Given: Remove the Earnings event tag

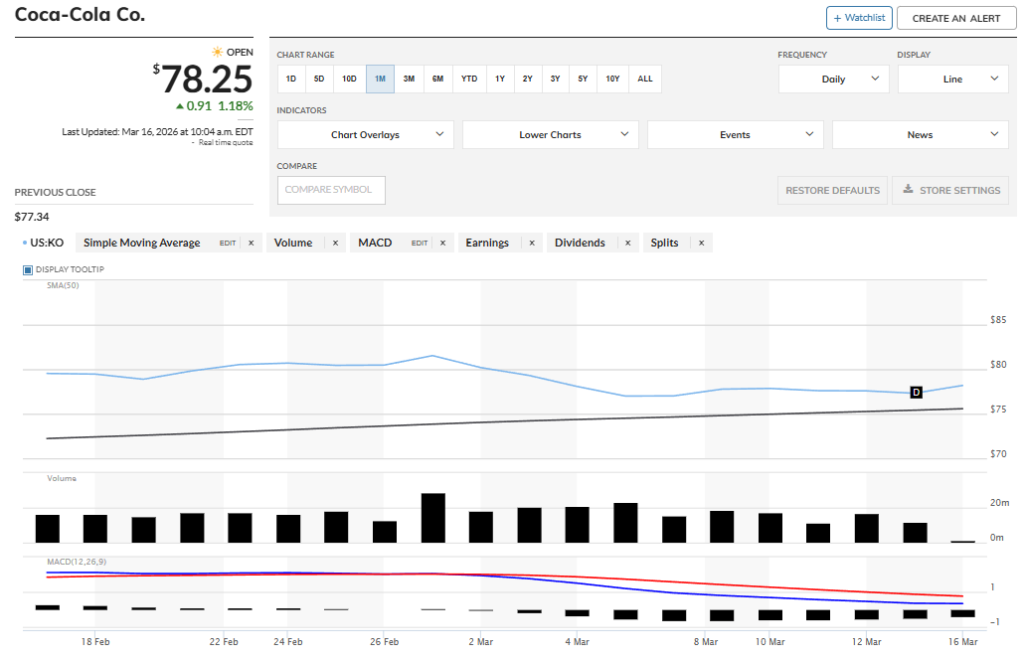Looking at the screenshot, I should (x=531, y=243).
